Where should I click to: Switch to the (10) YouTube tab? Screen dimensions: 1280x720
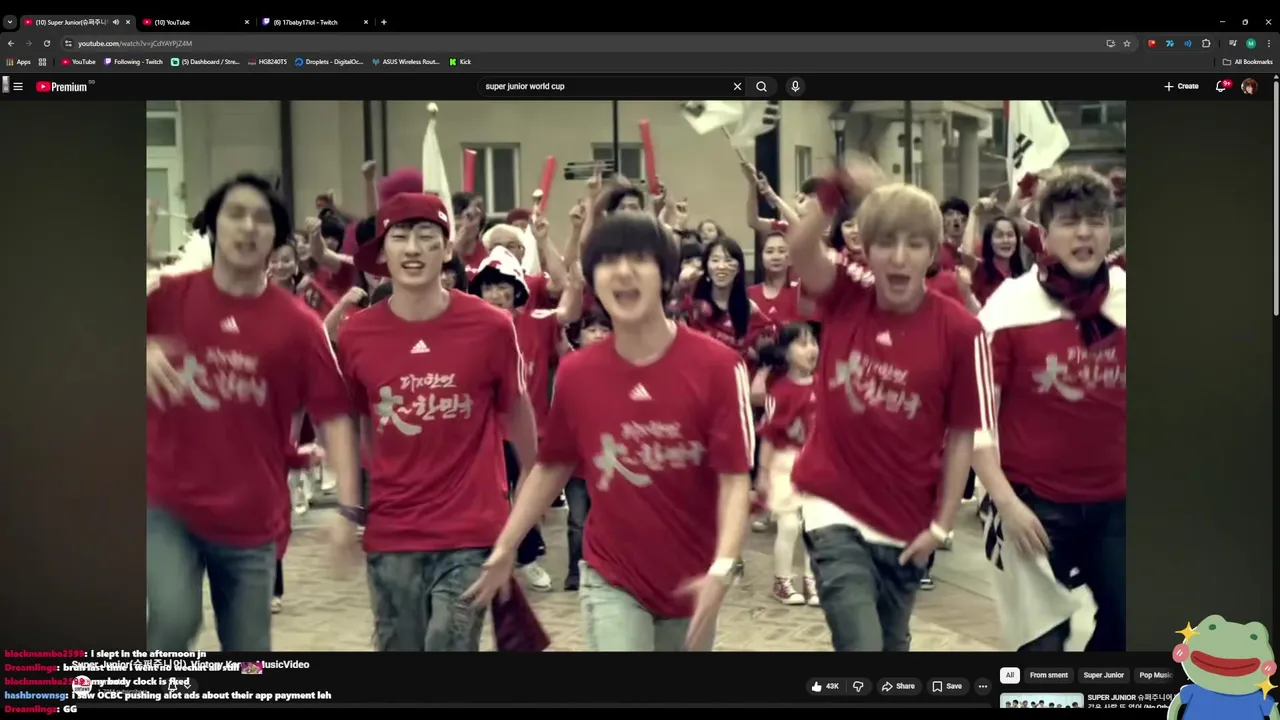point(195,22)
